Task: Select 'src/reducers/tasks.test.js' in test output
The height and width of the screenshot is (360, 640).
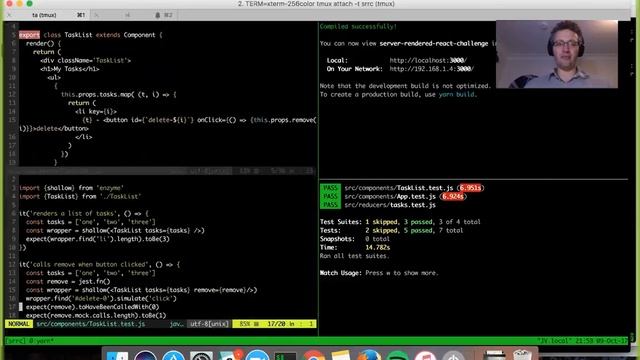Action: click(x=390, y=205)
